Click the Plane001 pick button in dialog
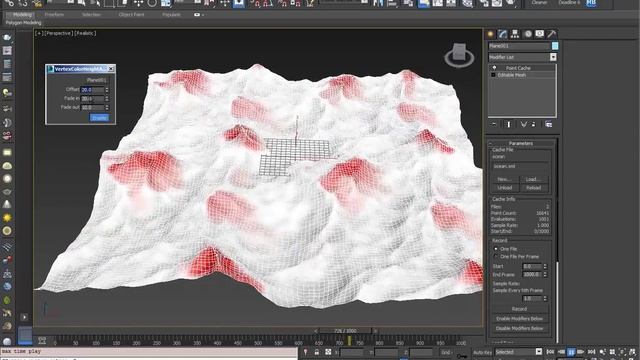This screenshot has height=360, width=640. pyautogui.click(x=96, y=80)
